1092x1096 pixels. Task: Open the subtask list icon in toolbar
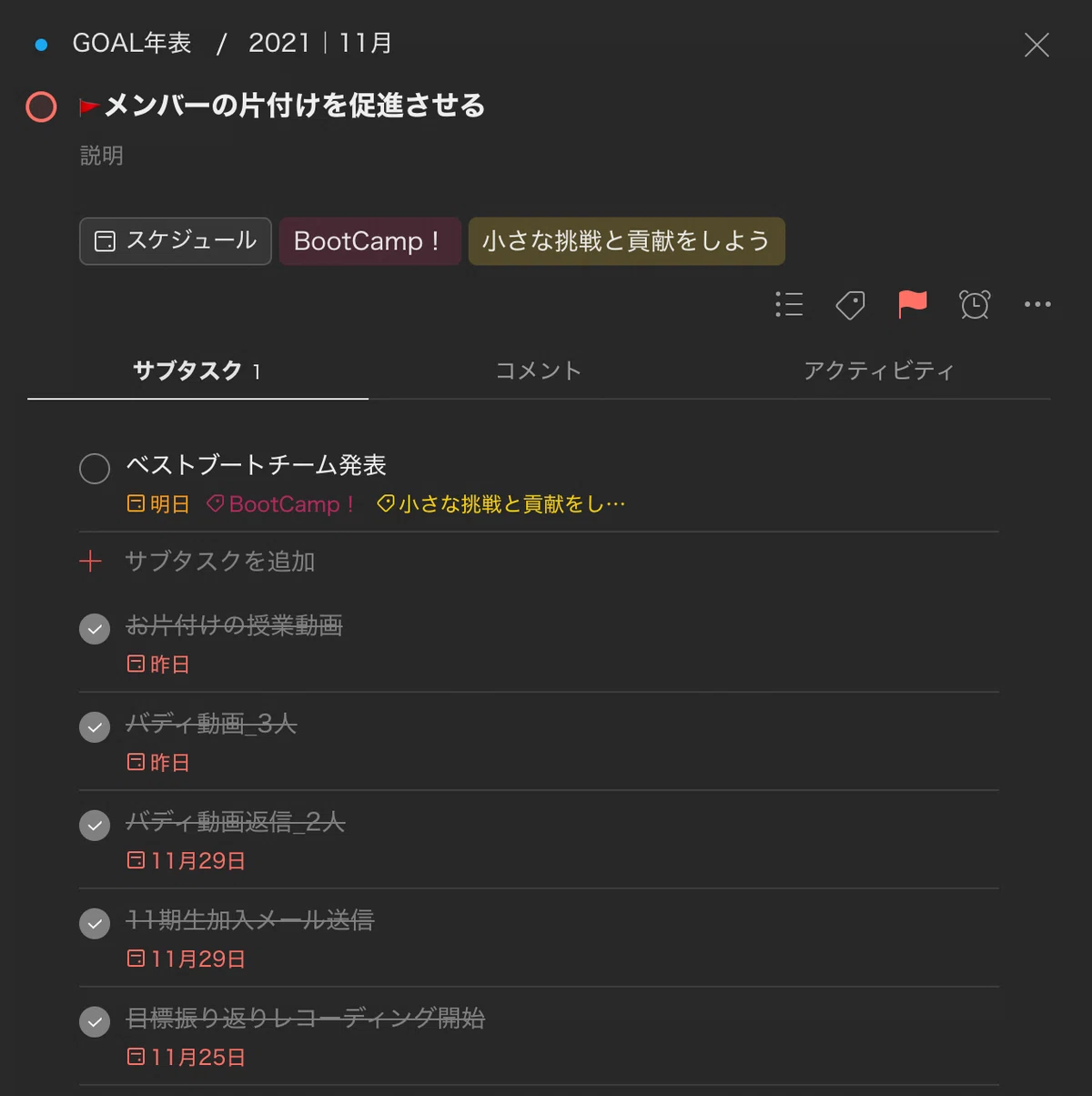coord(789,304)
